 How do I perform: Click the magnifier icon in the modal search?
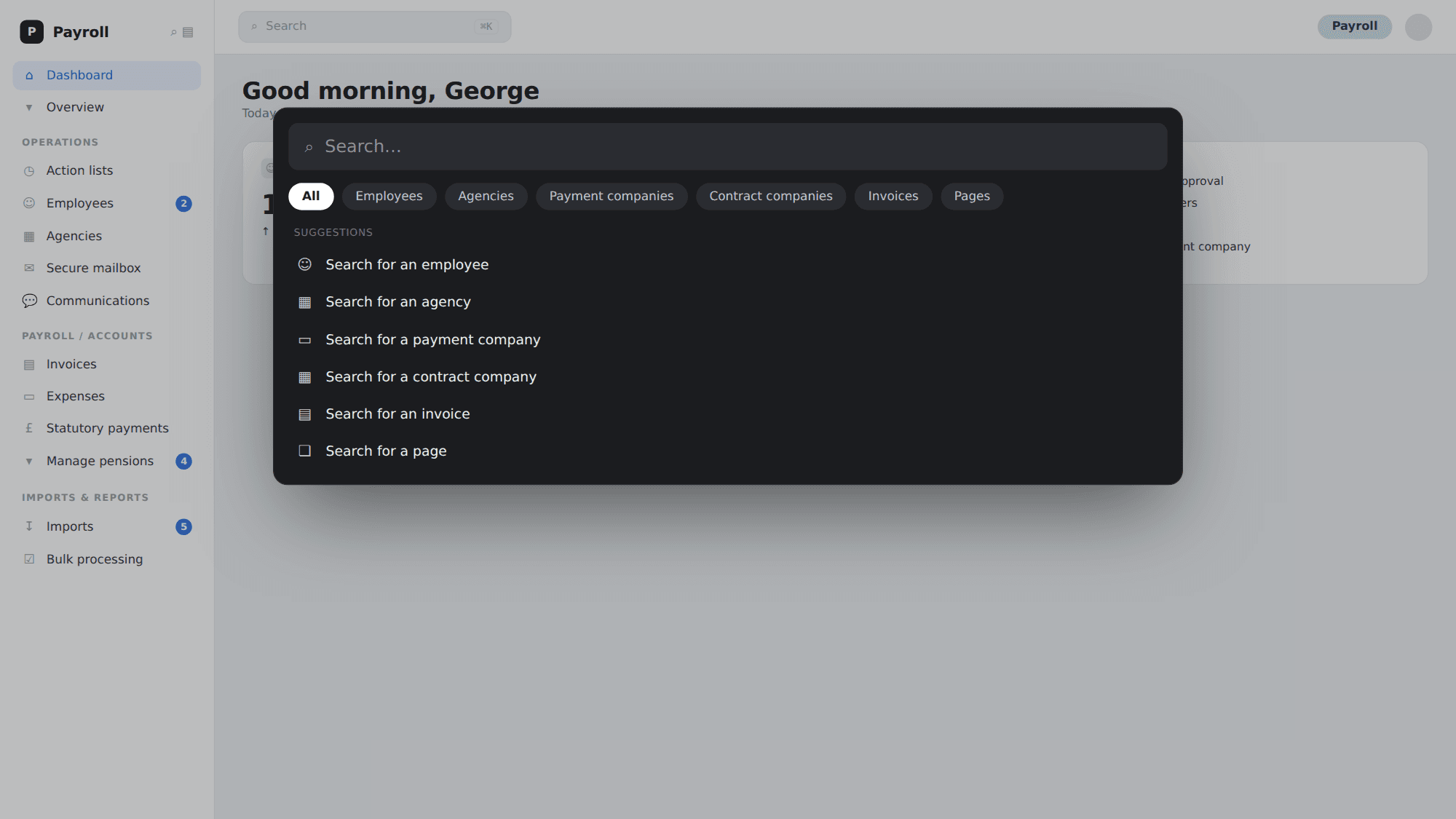click(309, 148)
